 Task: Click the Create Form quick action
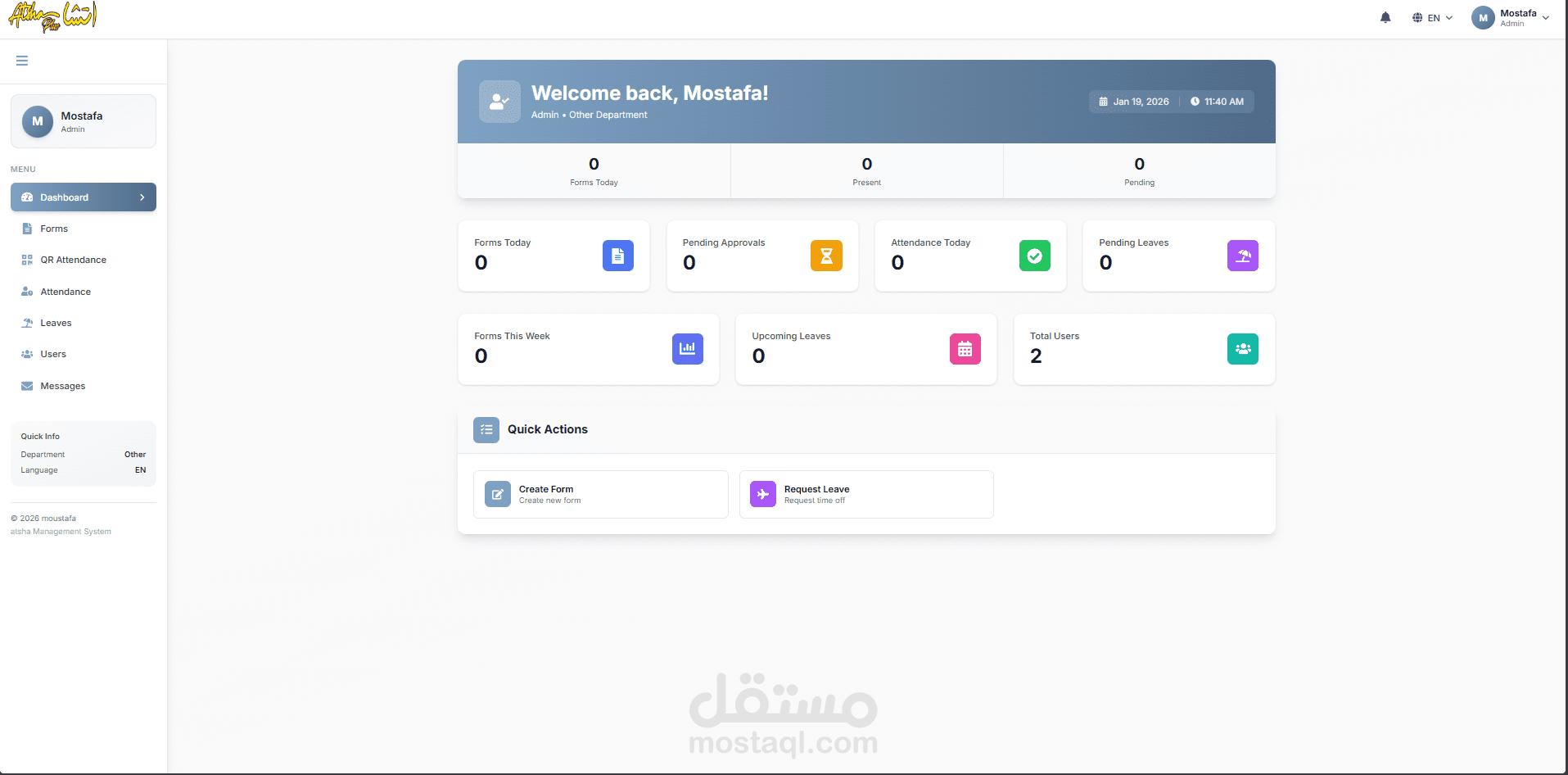coord(601,494)
